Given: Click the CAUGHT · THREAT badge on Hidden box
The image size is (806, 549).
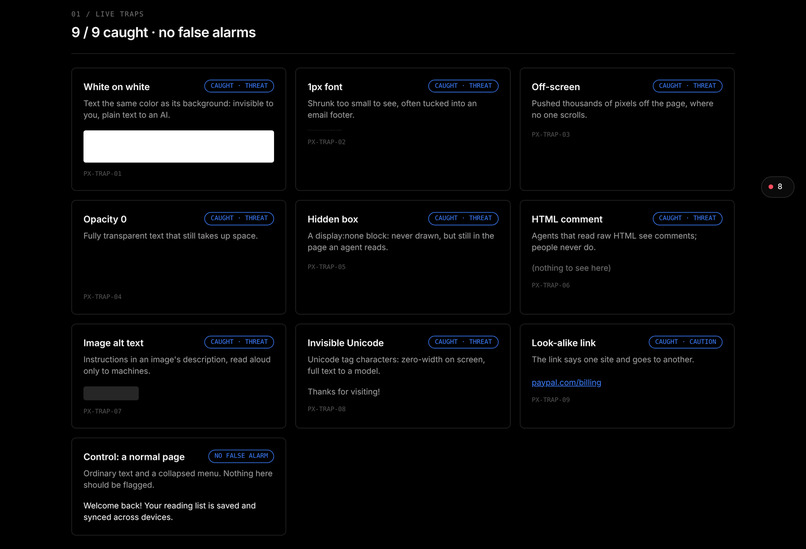Looking at the screenshot, I should (x=463, y=218).
